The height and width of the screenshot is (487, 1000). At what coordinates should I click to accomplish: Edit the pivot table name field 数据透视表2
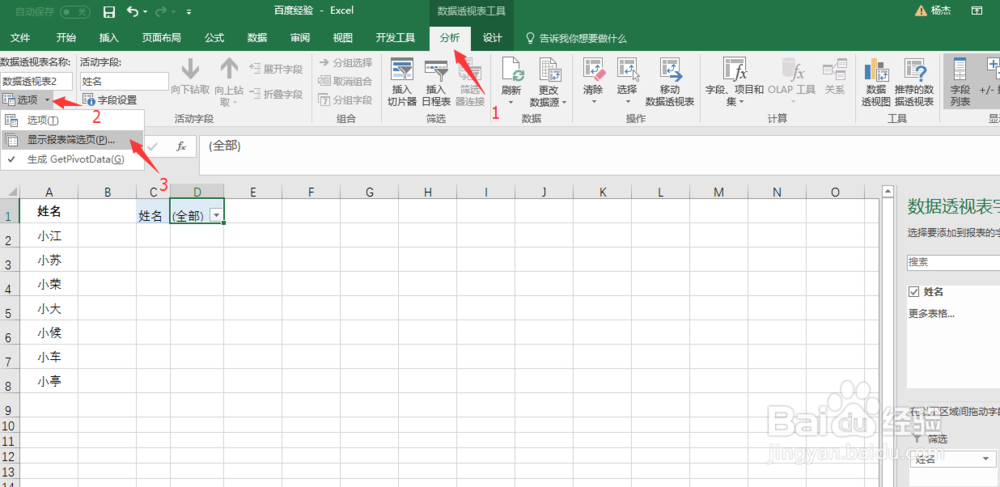coord(36,81)
